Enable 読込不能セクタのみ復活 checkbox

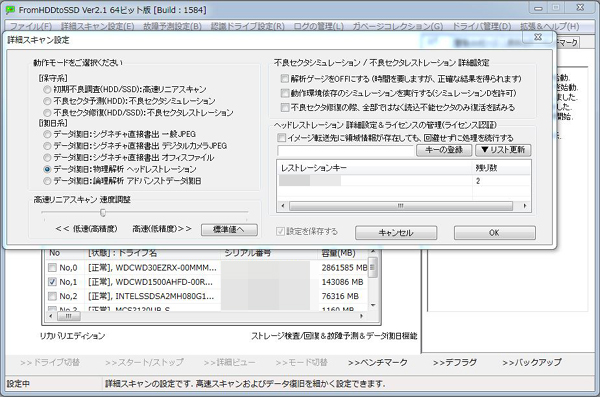click(284, 107)
